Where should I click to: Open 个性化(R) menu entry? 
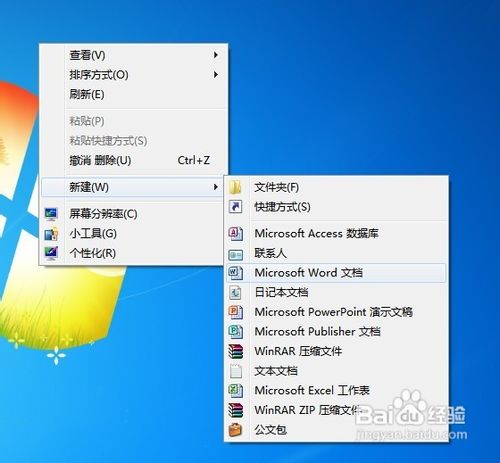click(x=133, y=253)
